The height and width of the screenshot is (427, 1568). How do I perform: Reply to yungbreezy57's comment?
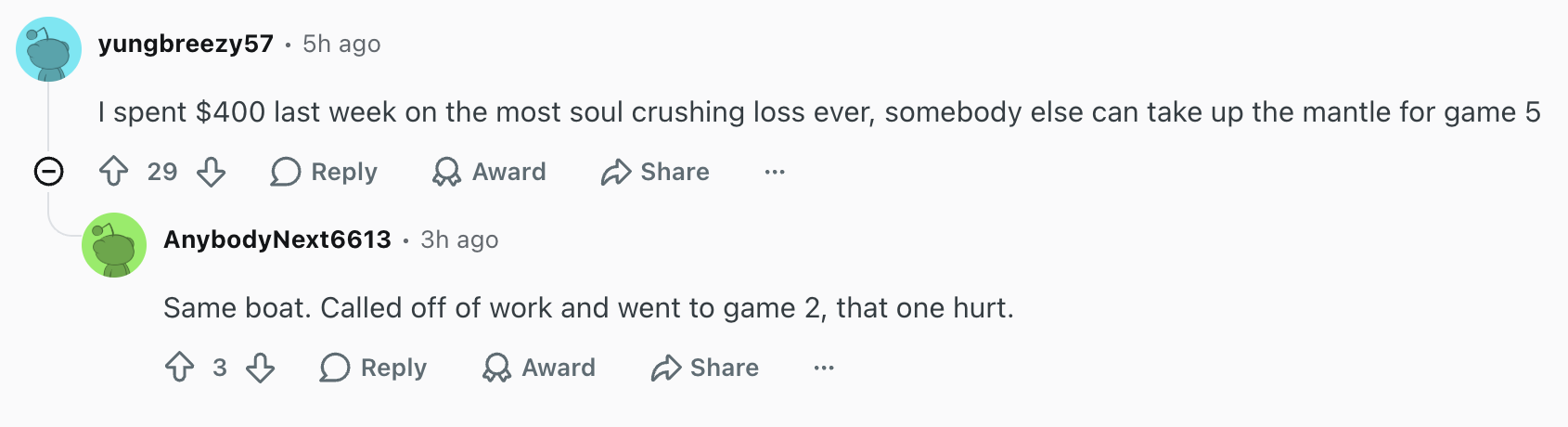(324, 172)
